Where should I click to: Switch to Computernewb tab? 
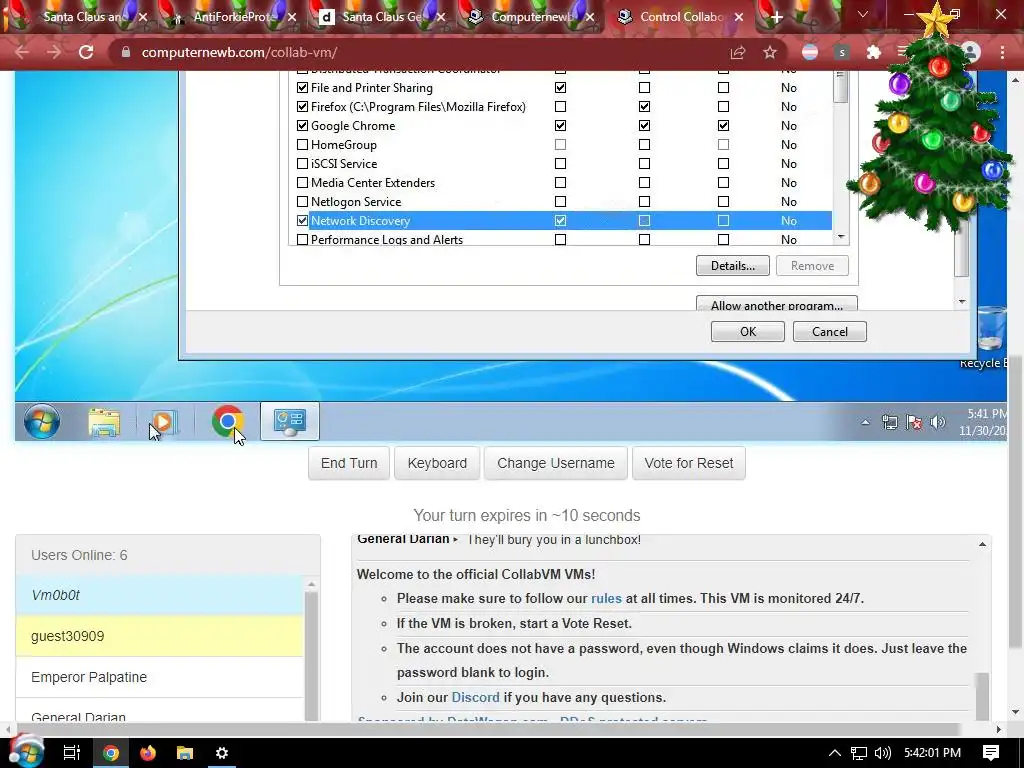click(531, 17)
